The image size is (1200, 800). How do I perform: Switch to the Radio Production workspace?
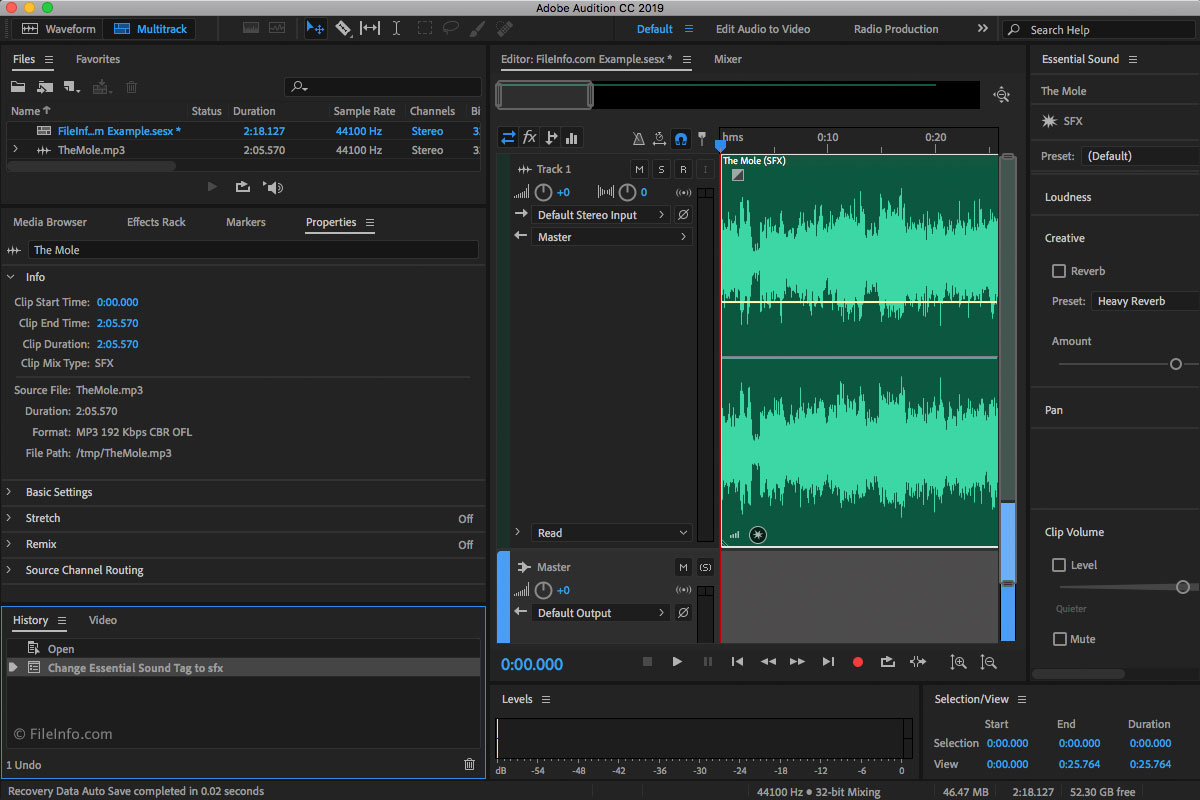pyautogui.click(x=895, y=29)
